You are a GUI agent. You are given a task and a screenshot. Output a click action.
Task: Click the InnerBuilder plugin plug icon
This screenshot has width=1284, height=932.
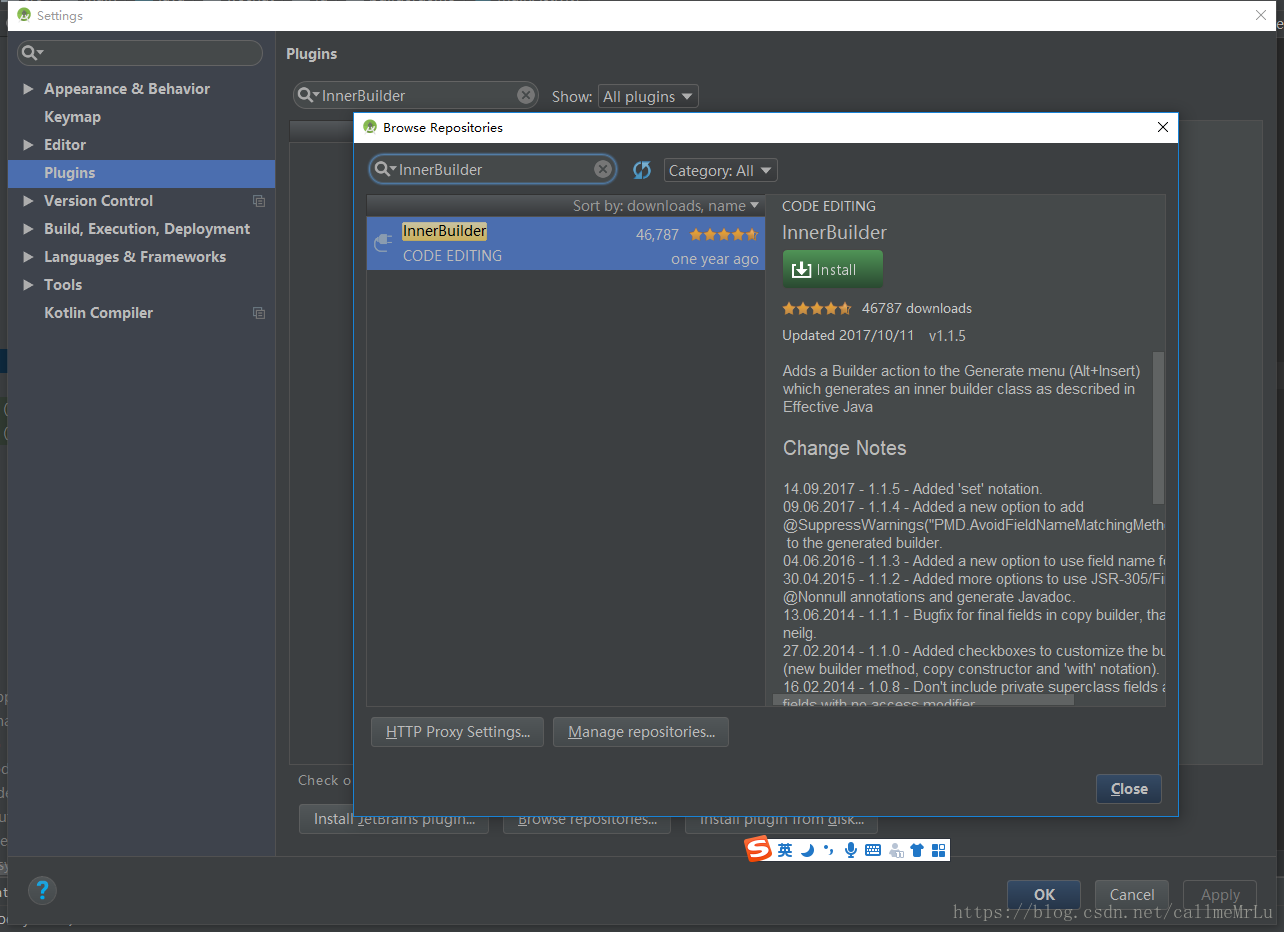pos(383,242)
